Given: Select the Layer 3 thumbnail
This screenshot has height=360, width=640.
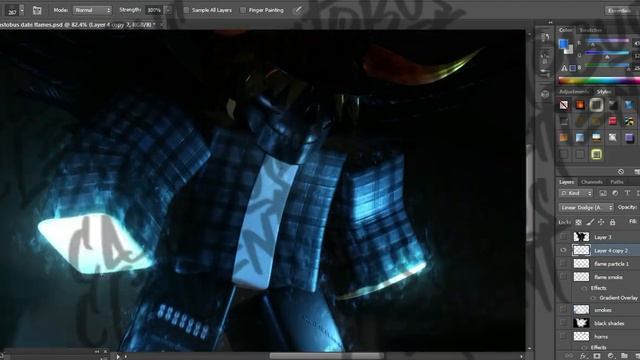Looking at the screenshot, I should click(x=581, y=237).
